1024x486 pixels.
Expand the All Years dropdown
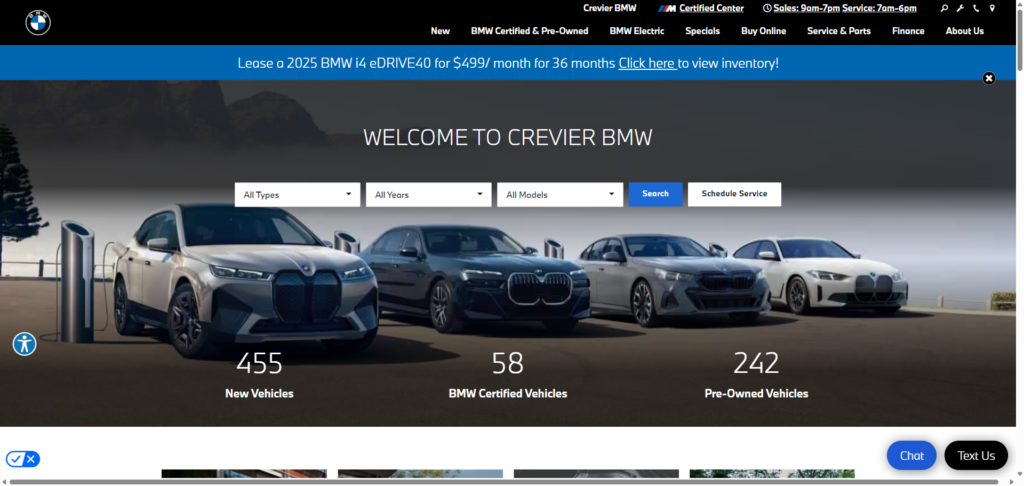428,195
